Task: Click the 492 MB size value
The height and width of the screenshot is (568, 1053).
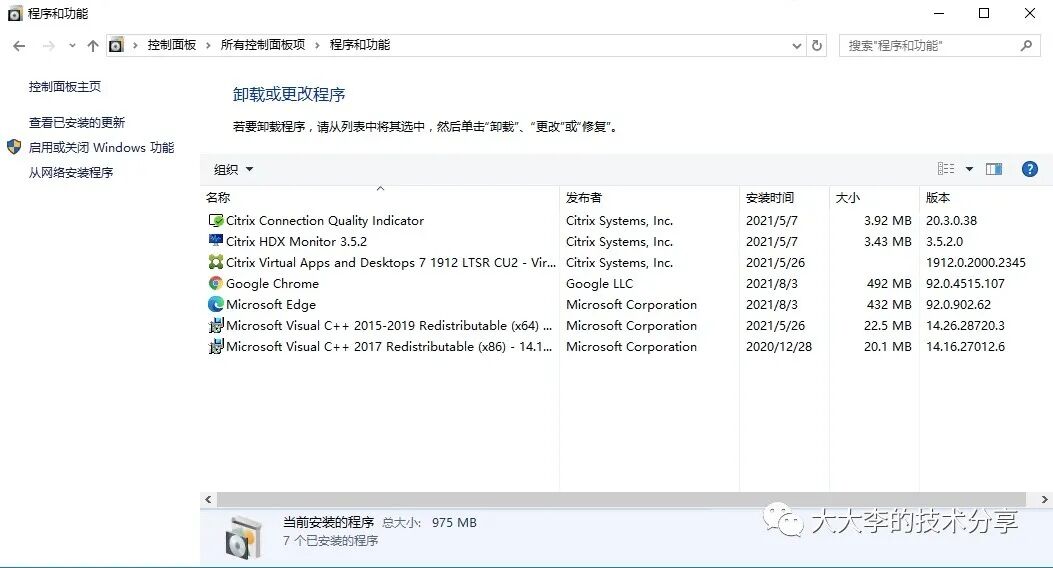Action: click(889, 283)
